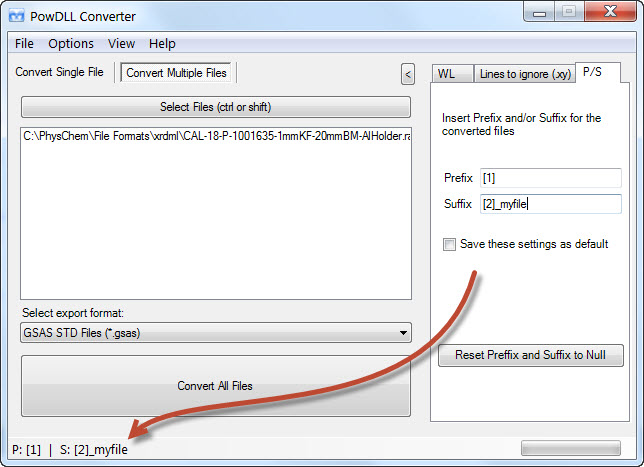Select the P/S tab
The width and height of the screenshot is (644, 467).
[x=598, y=72]
